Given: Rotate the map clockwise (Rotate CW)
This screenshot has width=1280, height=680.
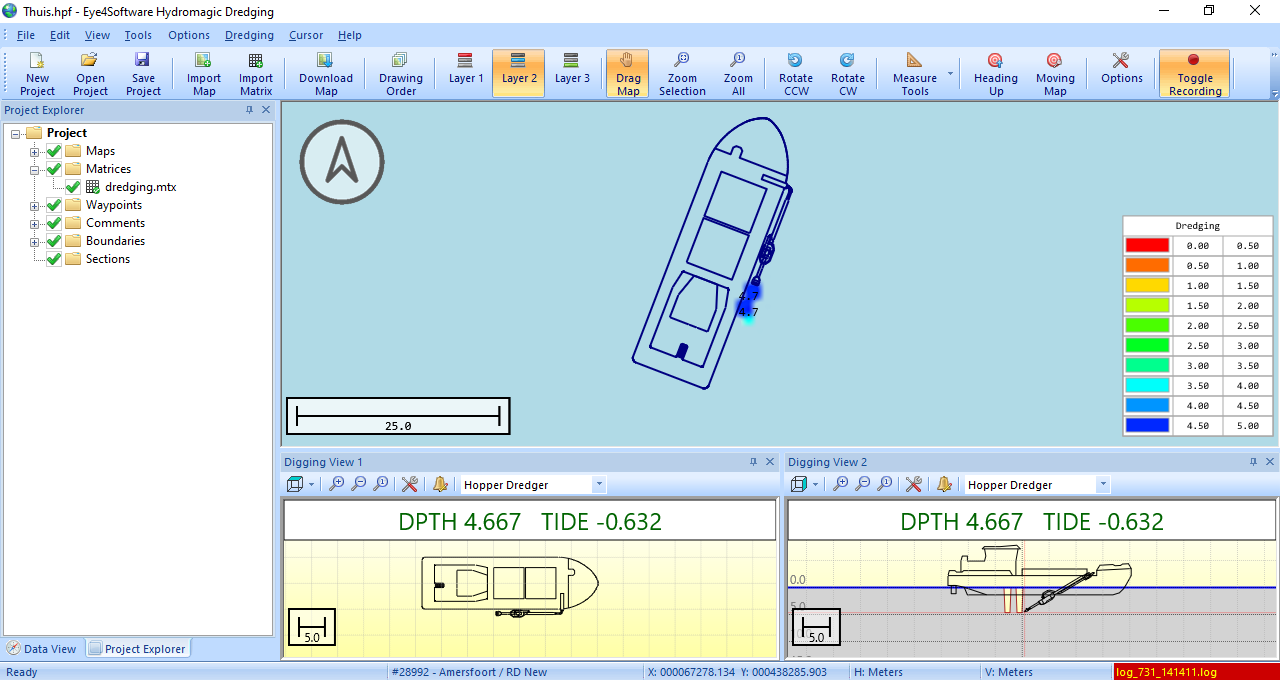Looking at the screenshot, I should click(848, 73).
